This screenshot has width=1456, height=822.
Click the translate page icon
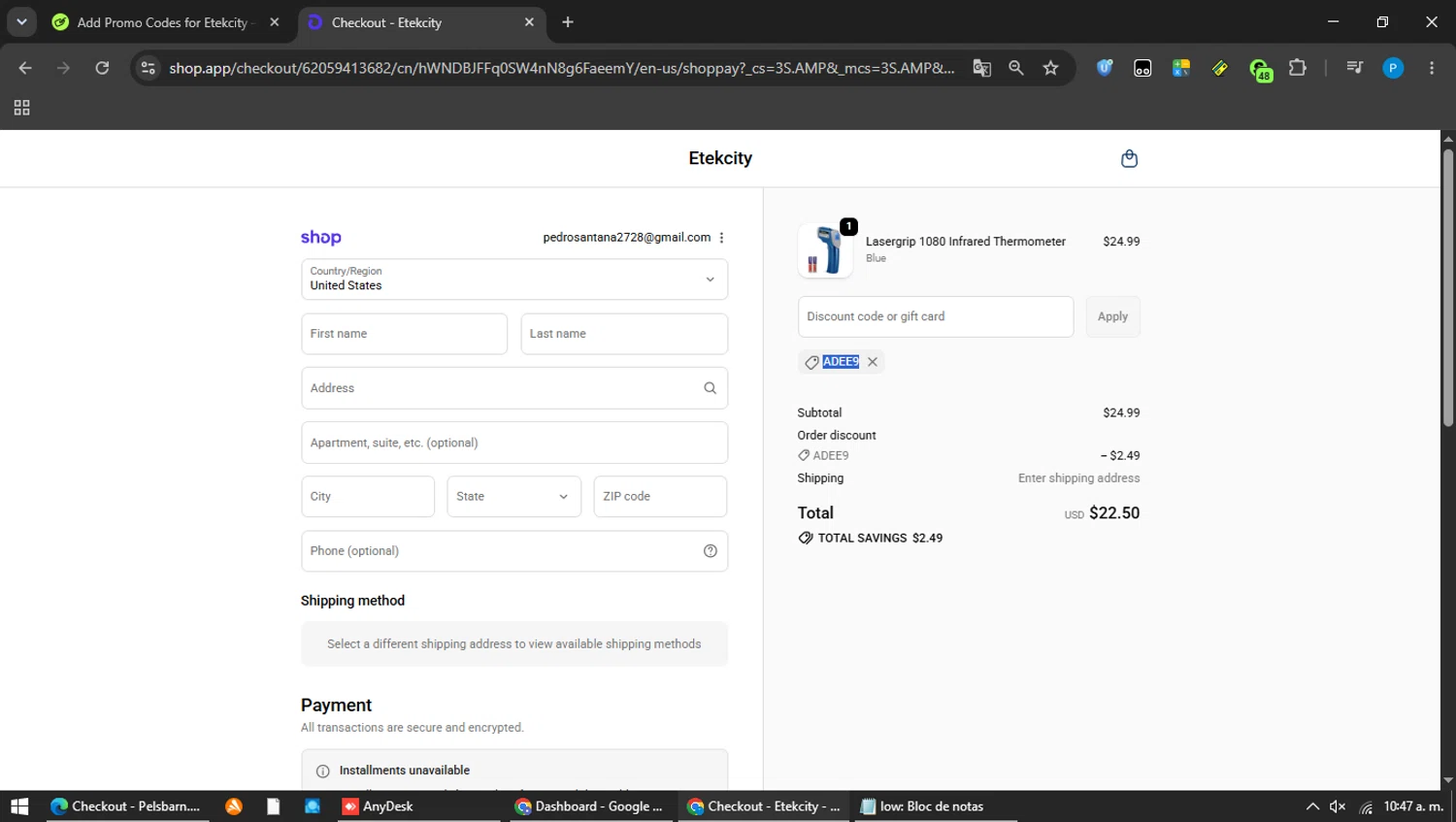coord(981,68)
